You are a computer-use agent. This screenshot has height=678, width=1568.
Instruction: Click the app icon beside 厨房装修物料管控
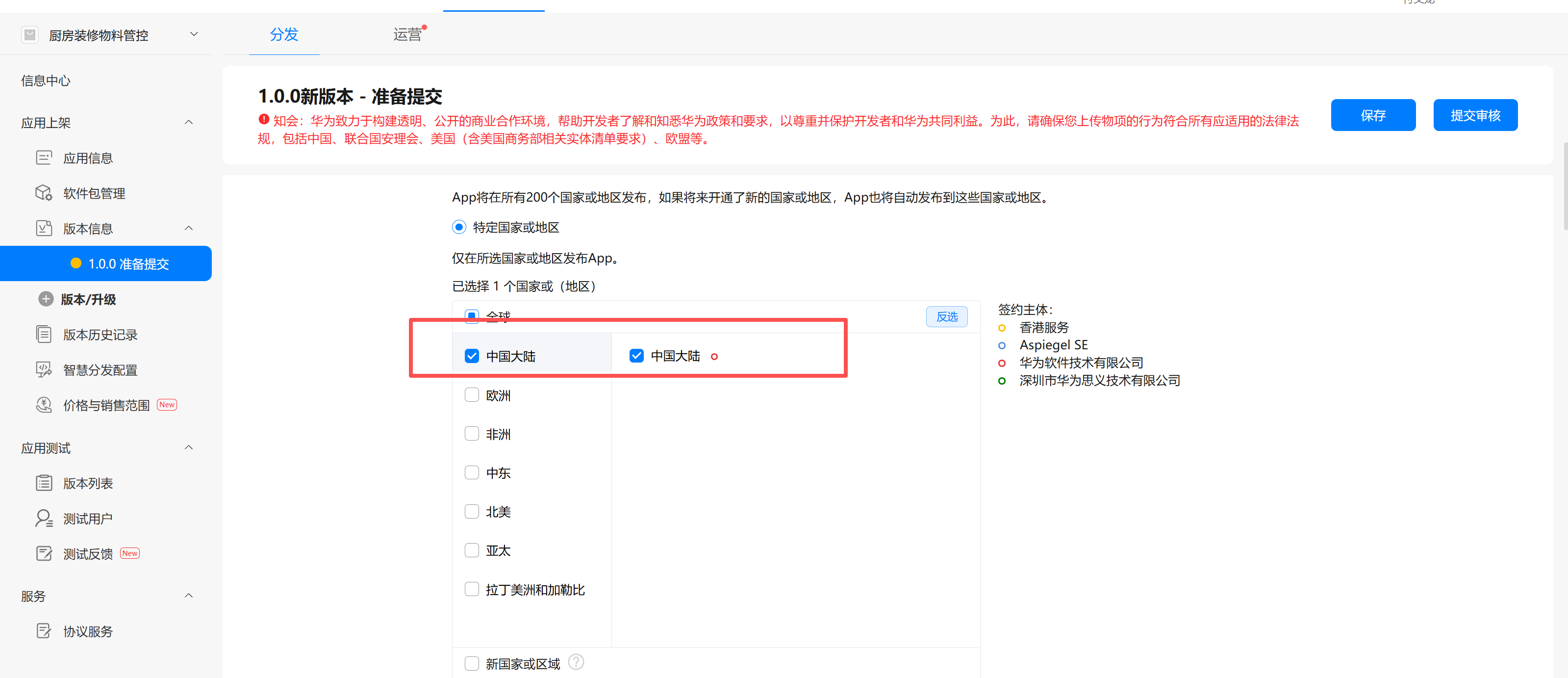[x=30, y=35]
